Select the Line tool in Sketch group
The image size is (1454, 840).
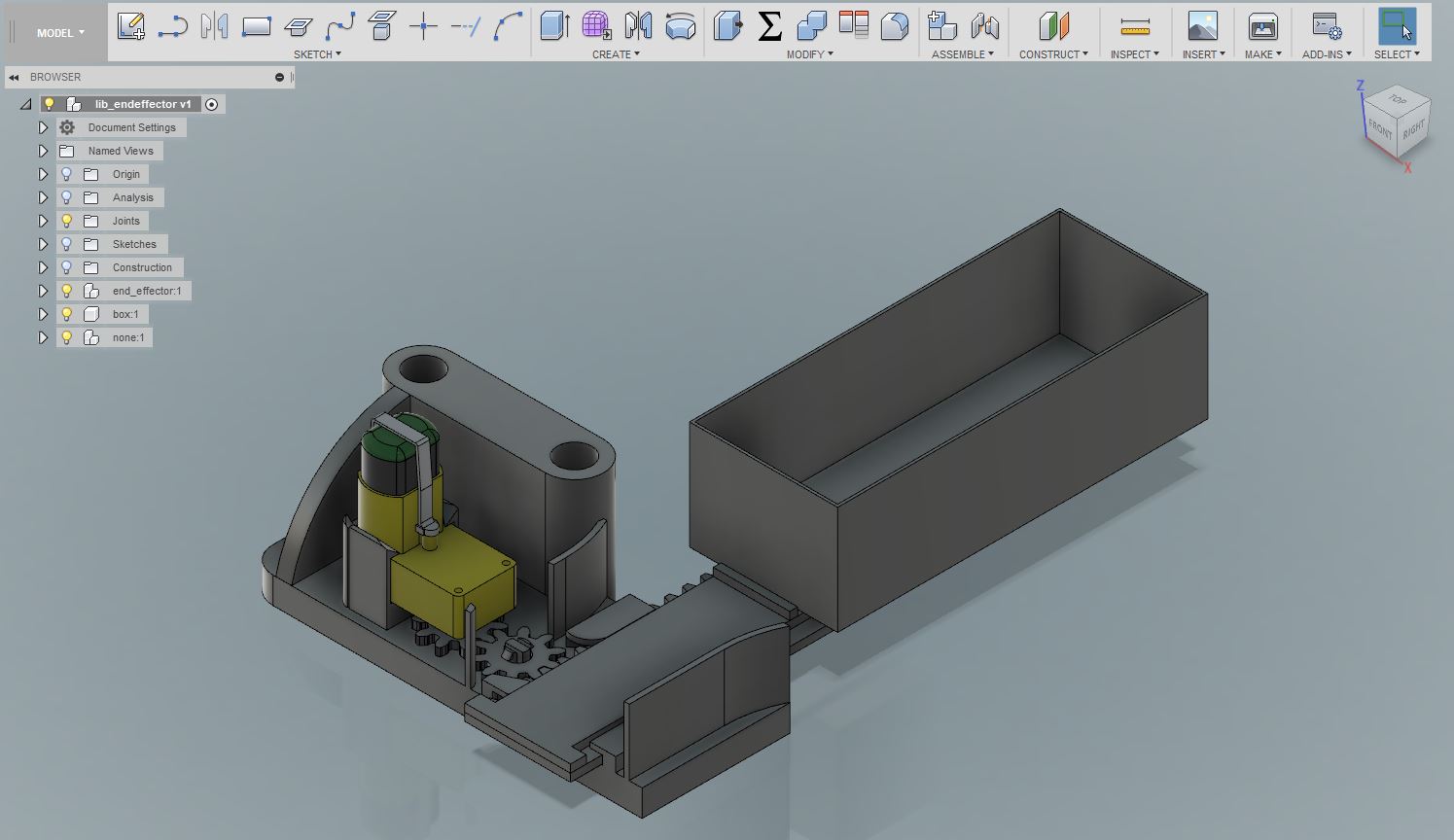click(x=172, y=26)
